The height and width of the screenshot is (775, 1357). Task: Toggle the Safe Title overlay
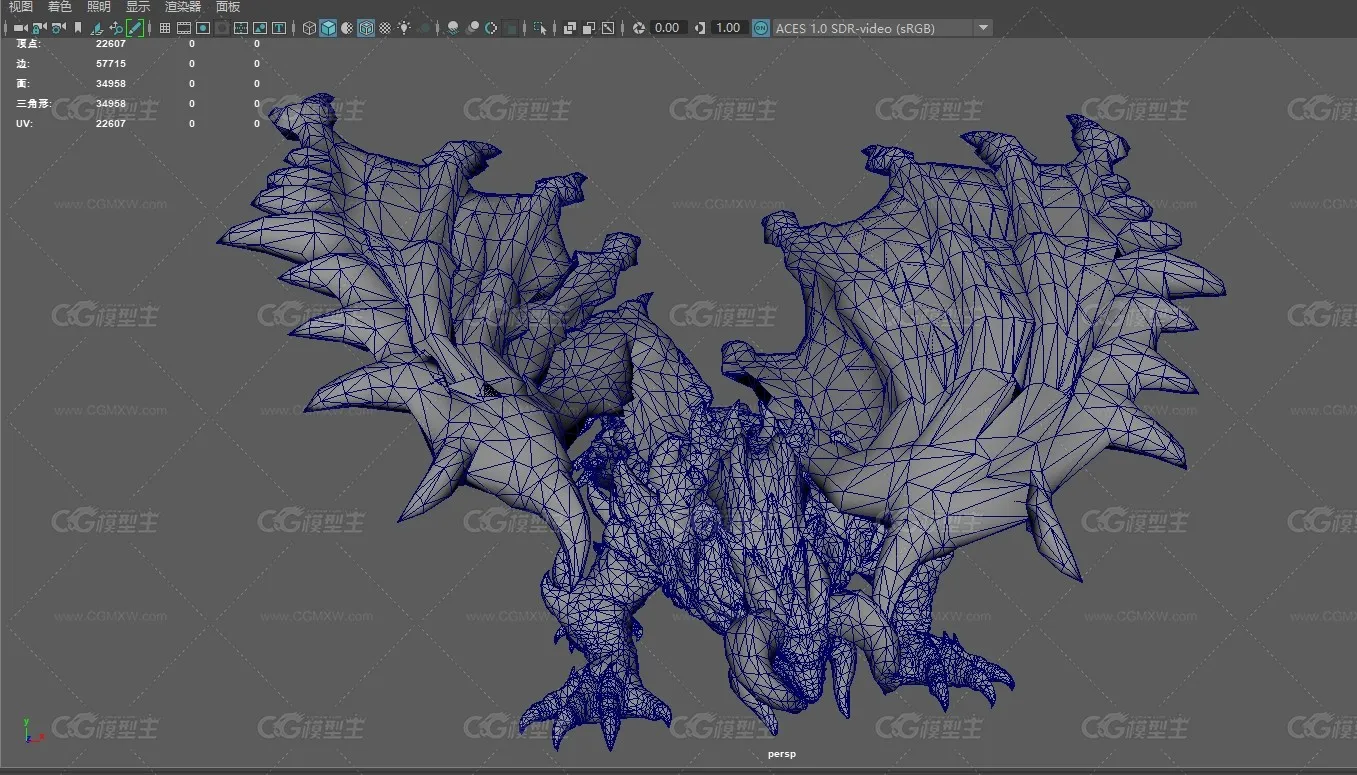point(279,28)
